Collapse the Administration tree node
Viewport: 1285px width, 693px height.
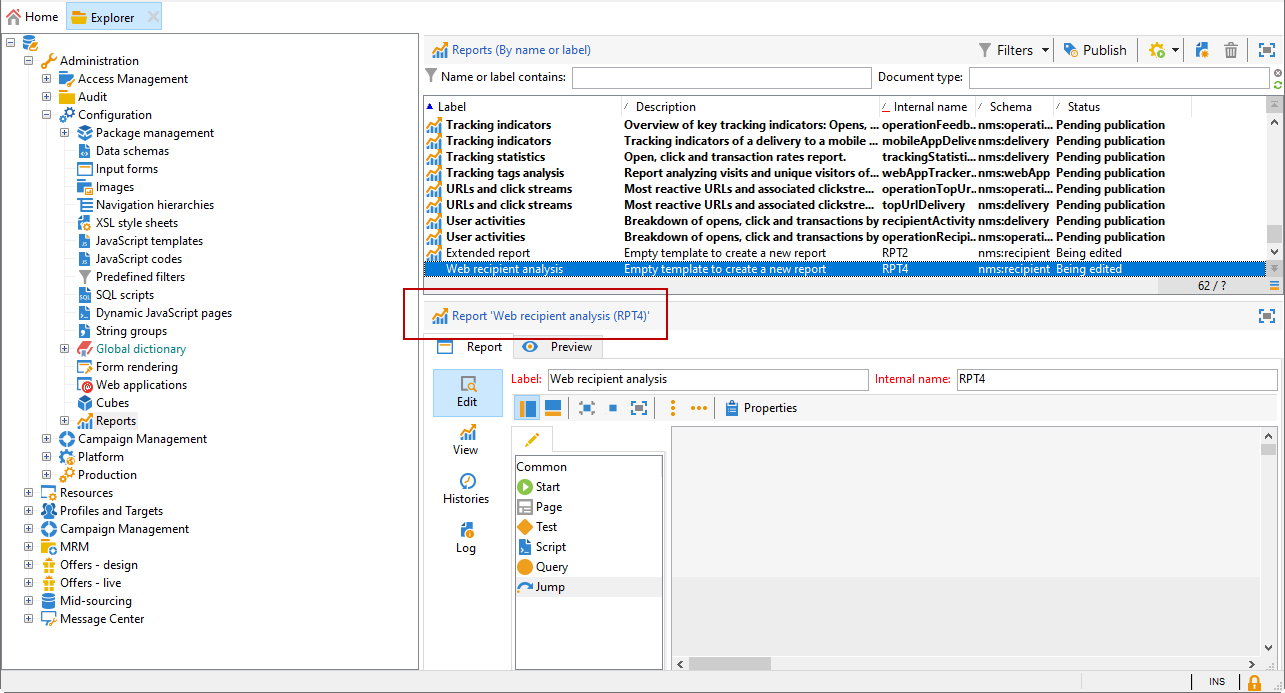29,61
